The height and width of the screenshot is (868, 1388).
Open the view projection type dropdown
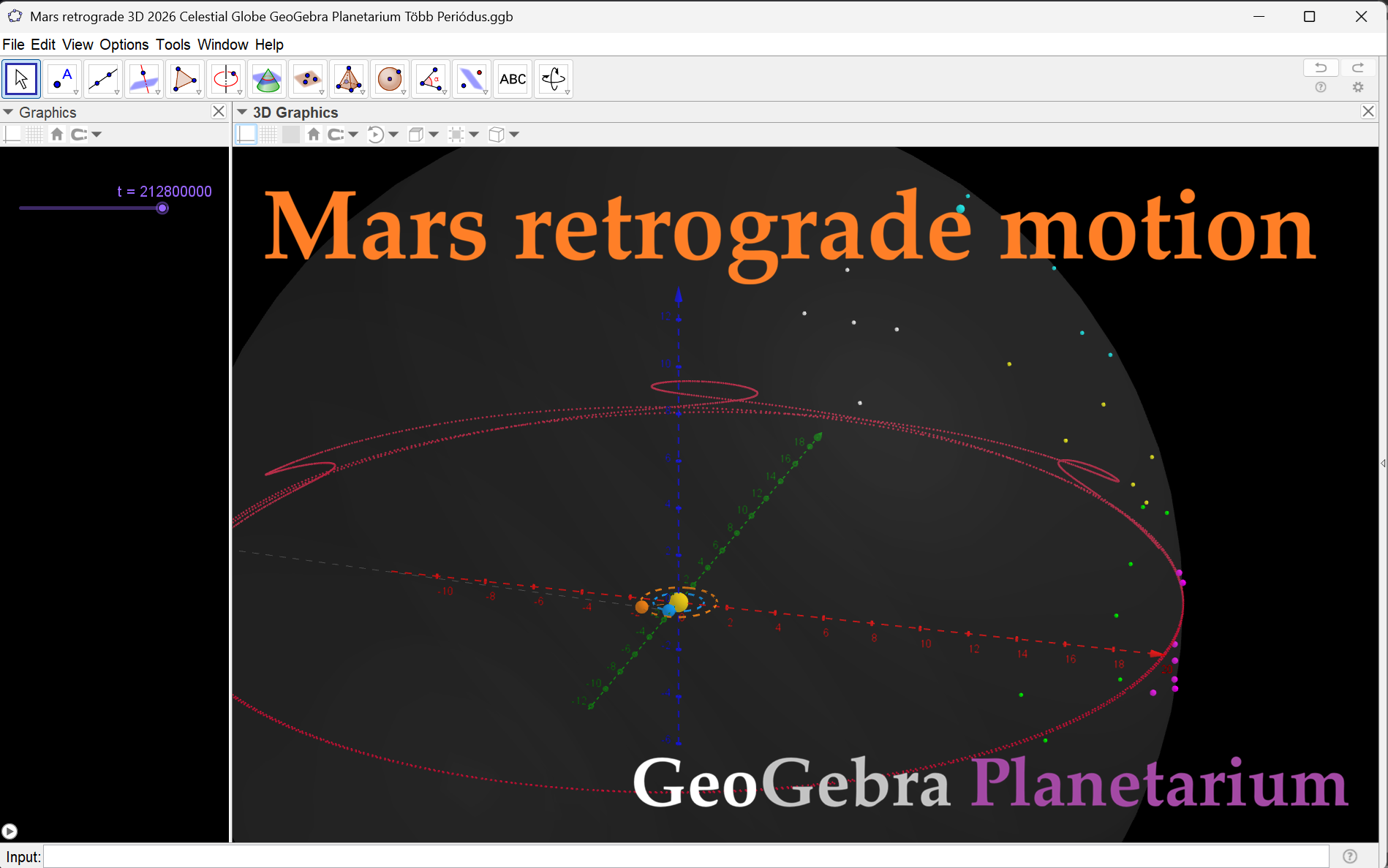point(514,135)
